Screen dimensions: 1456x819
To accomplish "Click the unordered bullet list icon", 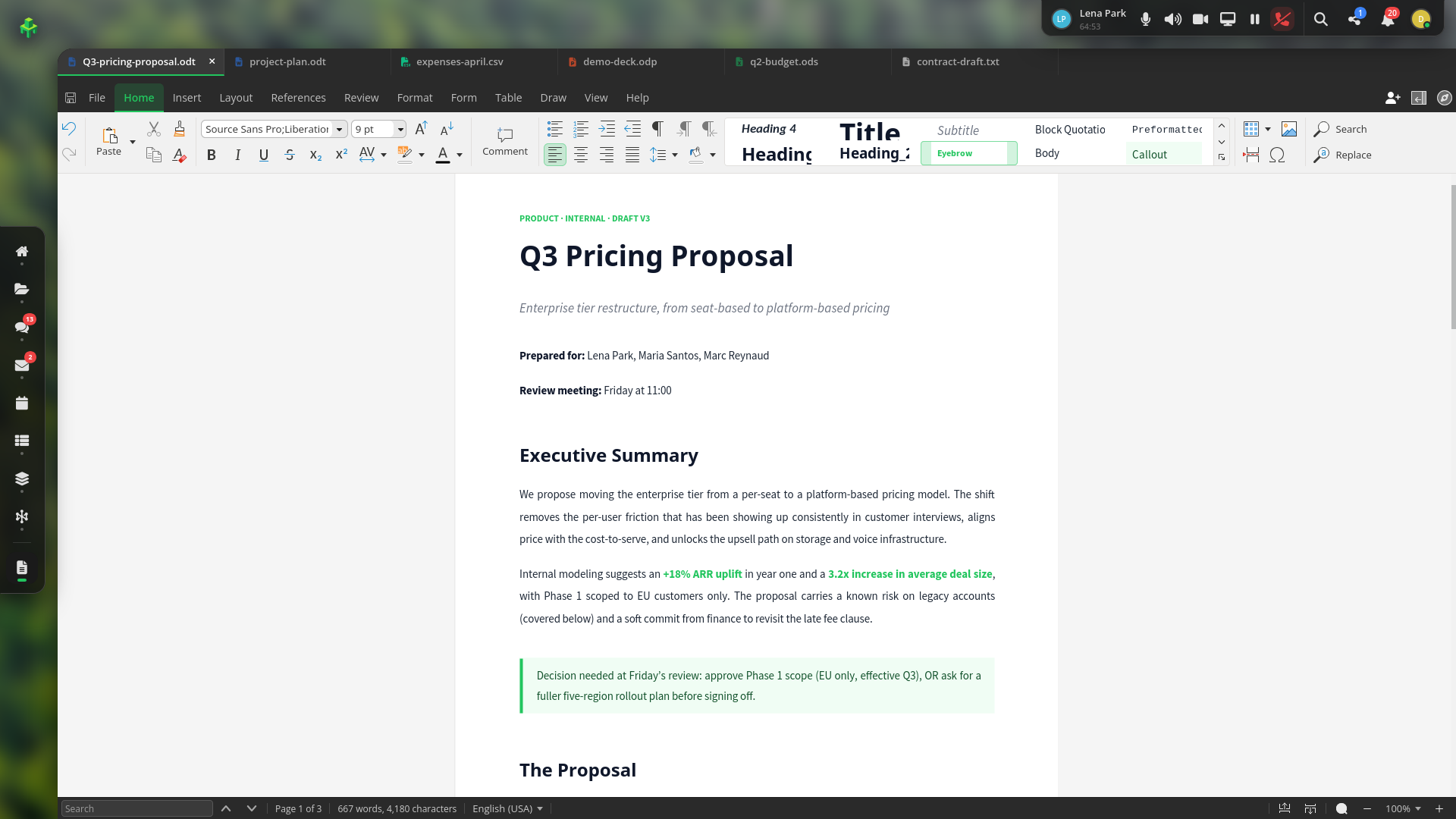I will pyautogui.click(x=555, y=129).
